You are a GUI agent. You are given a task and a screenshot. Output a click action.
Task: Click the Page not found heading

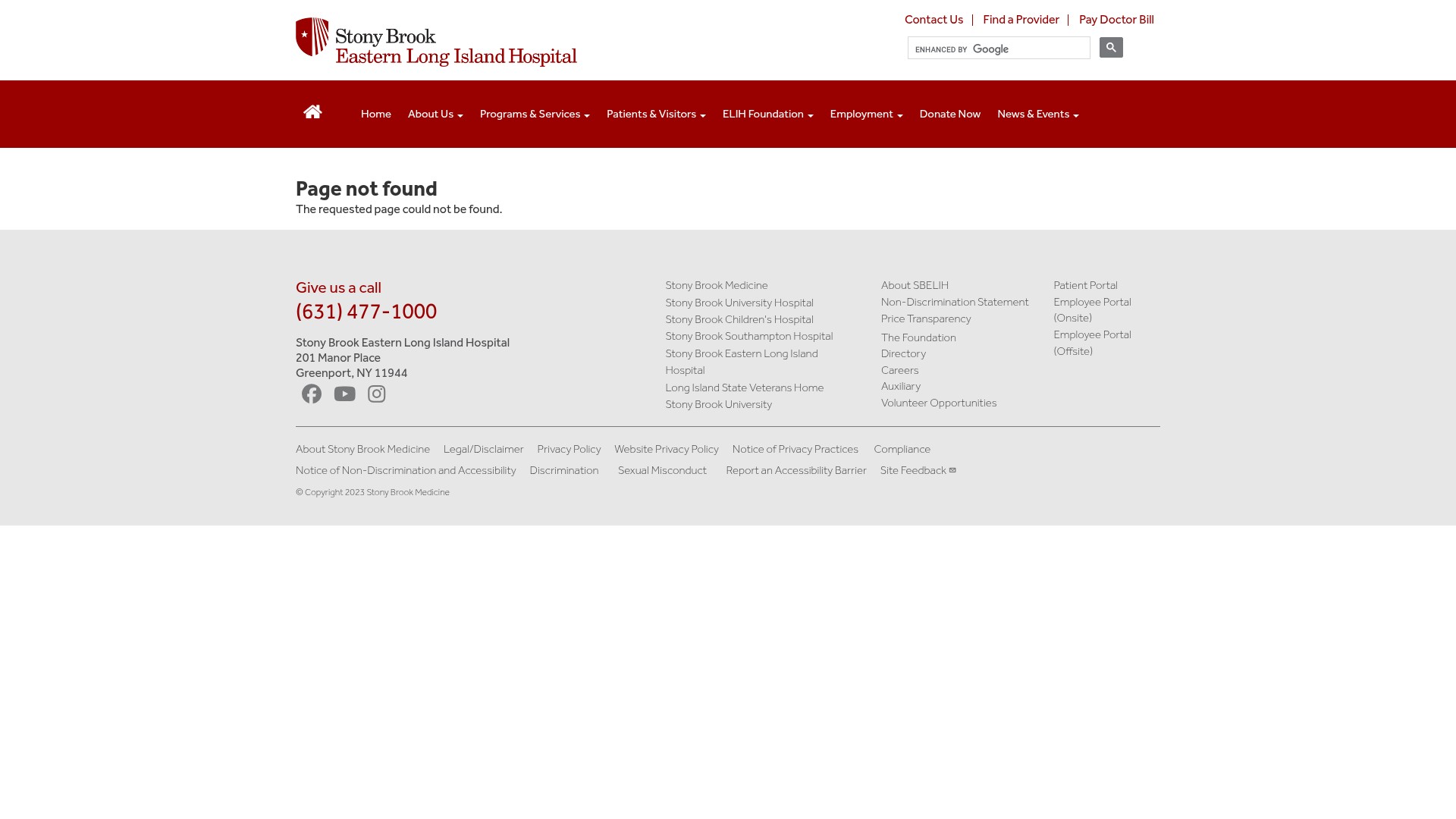pyautogui.click(x=366, y=188)
